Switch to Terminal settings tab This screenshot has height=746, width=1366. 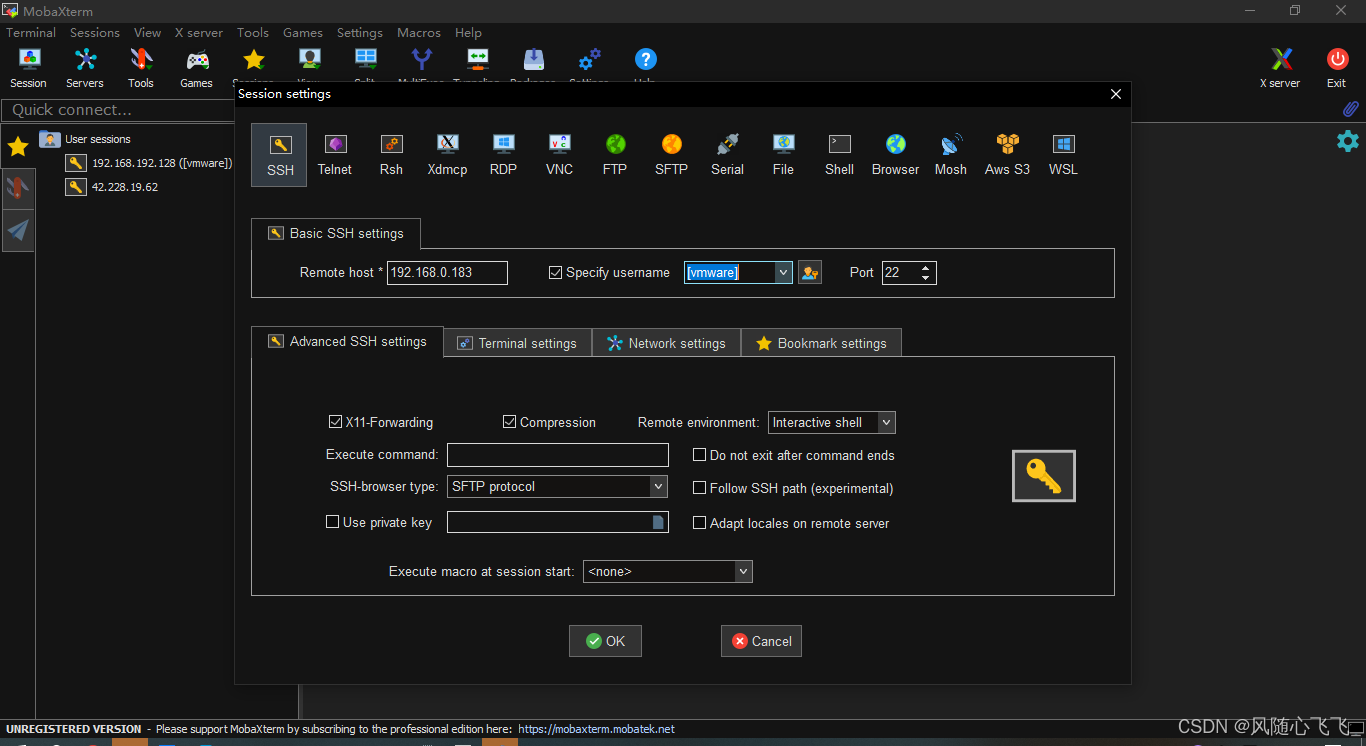pos(518,343)
